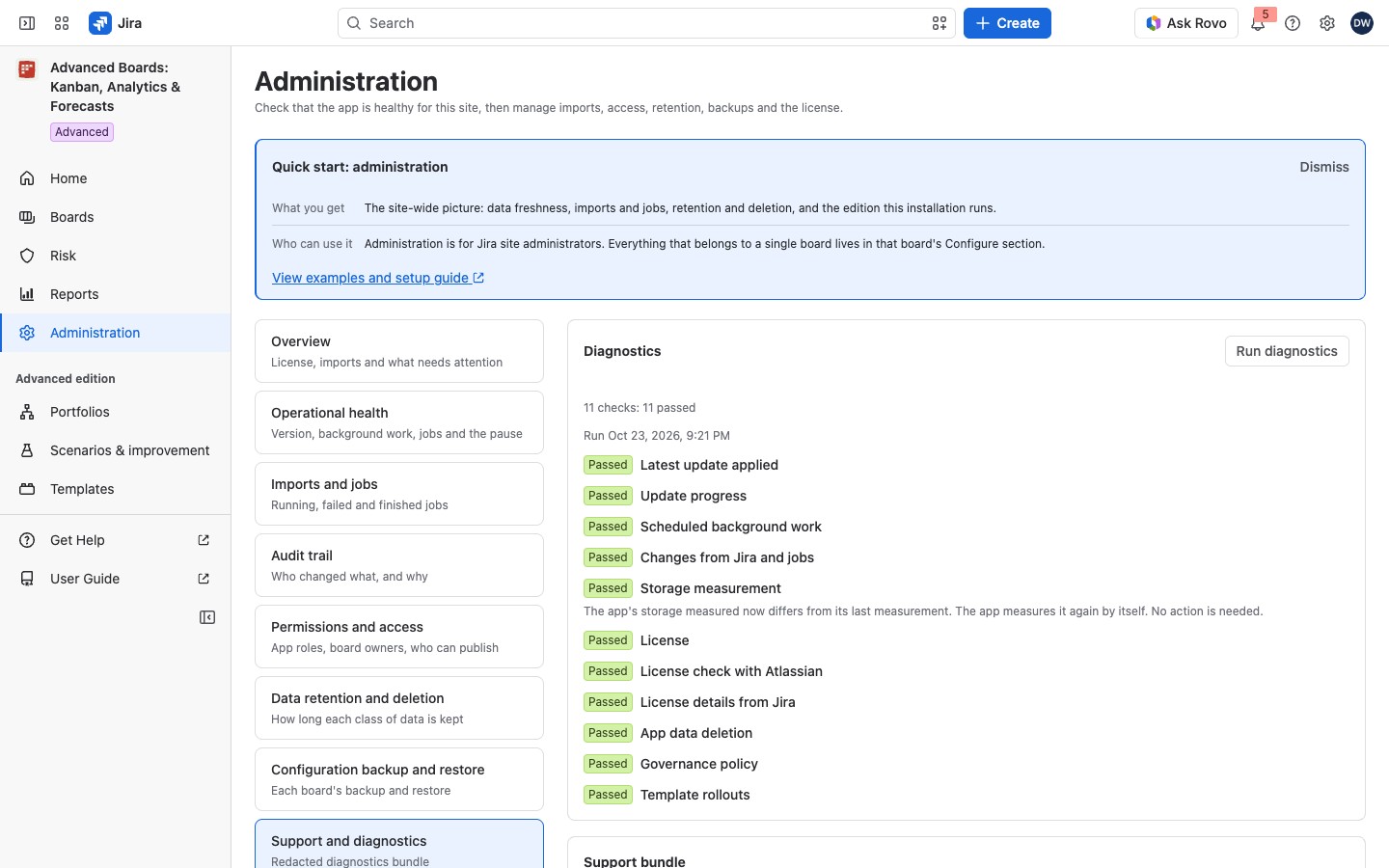Click the 'License check with Atlassian' row
The image size is (1389, 868).
click(x=967, y=671)
